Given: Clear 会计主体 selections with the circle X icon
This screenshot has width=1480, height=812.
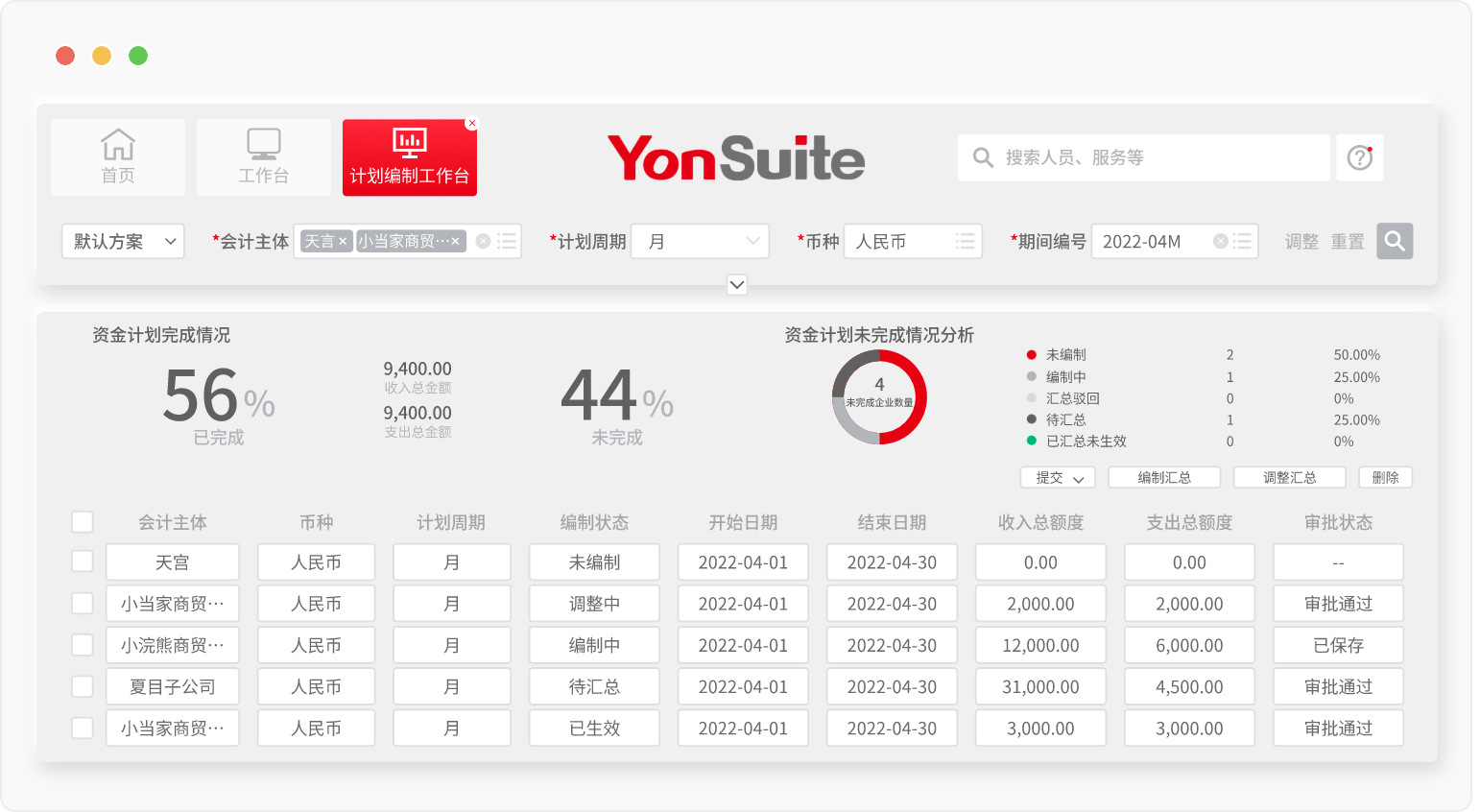Looking at the screenshot, I should click(483, 242).
